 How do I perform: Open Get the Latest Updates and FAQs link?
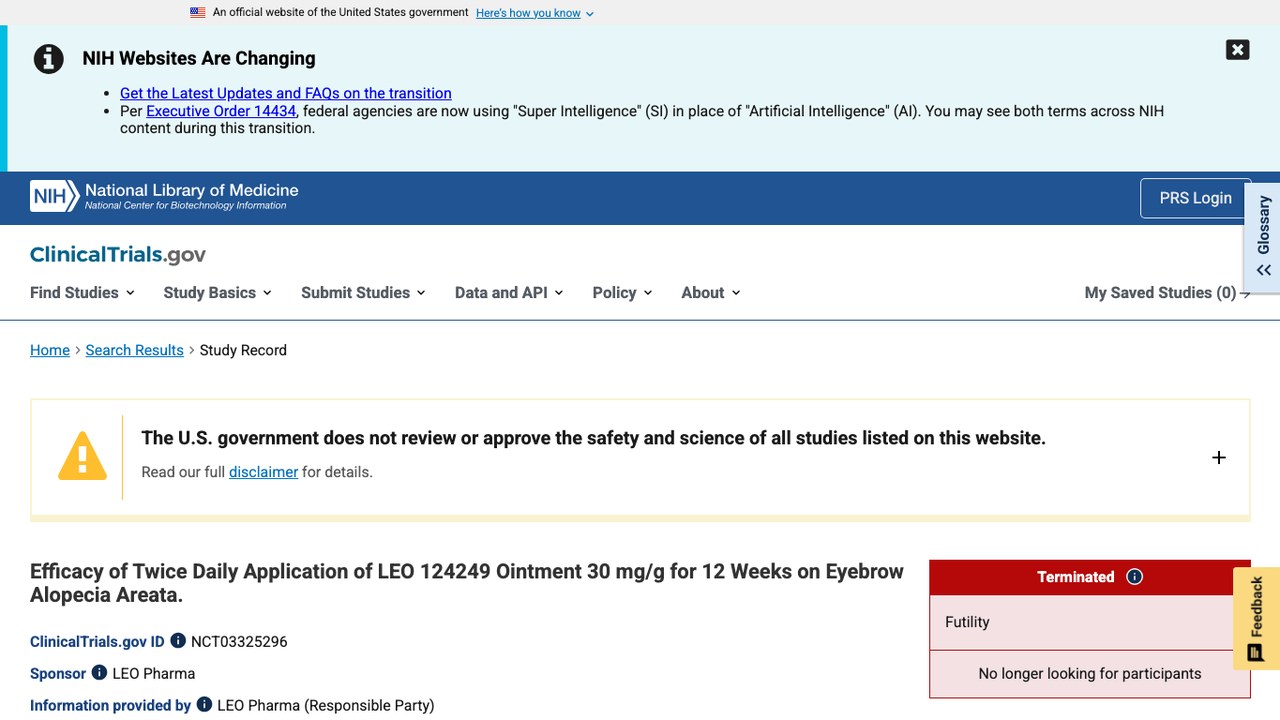tap(286, 93)
